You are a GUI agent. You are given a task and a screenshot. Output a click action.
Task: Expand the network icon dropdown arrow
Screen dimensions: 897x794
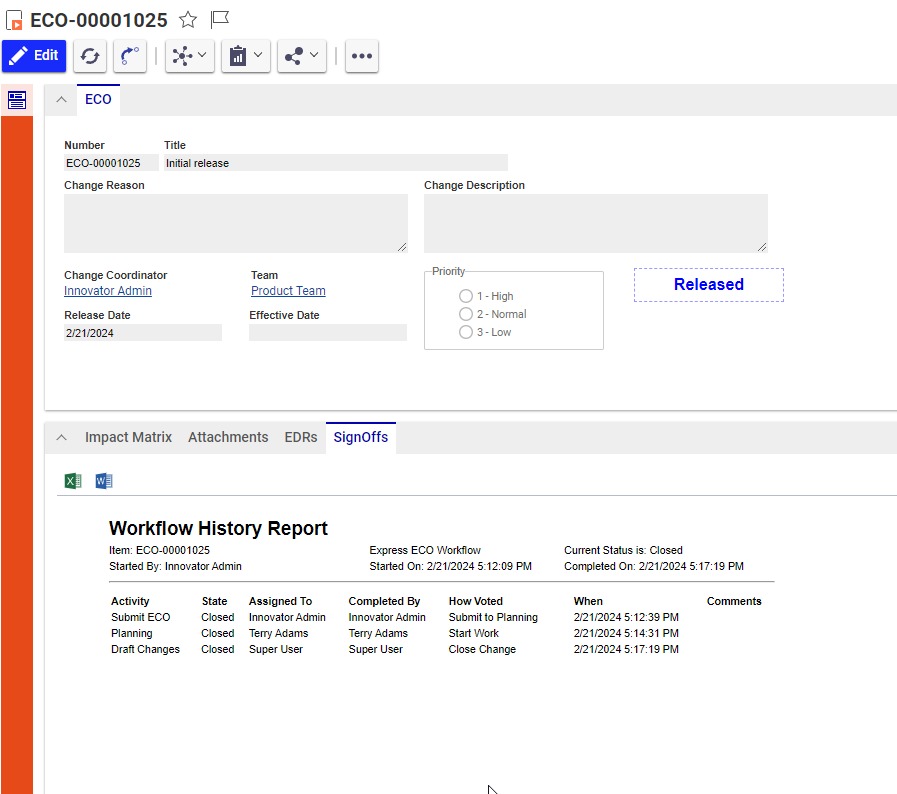coord(202,55)
